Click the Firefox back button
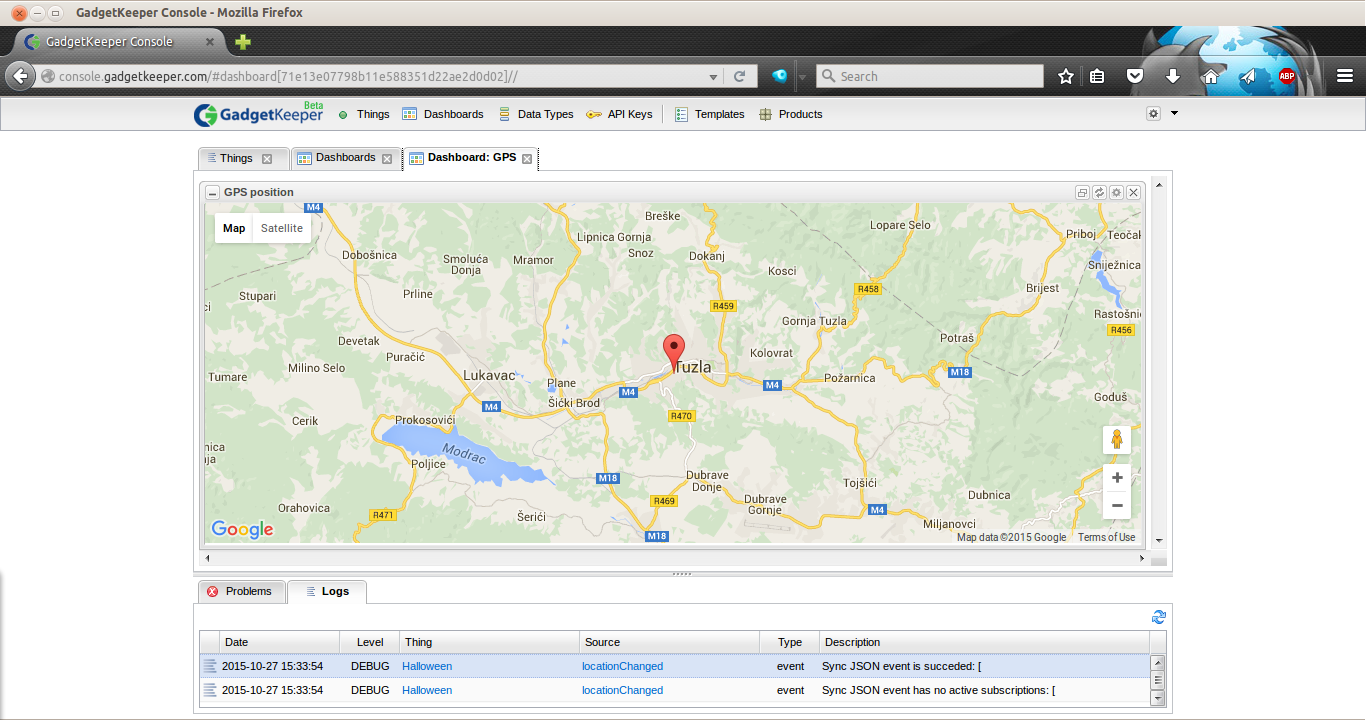 [21, 76]
